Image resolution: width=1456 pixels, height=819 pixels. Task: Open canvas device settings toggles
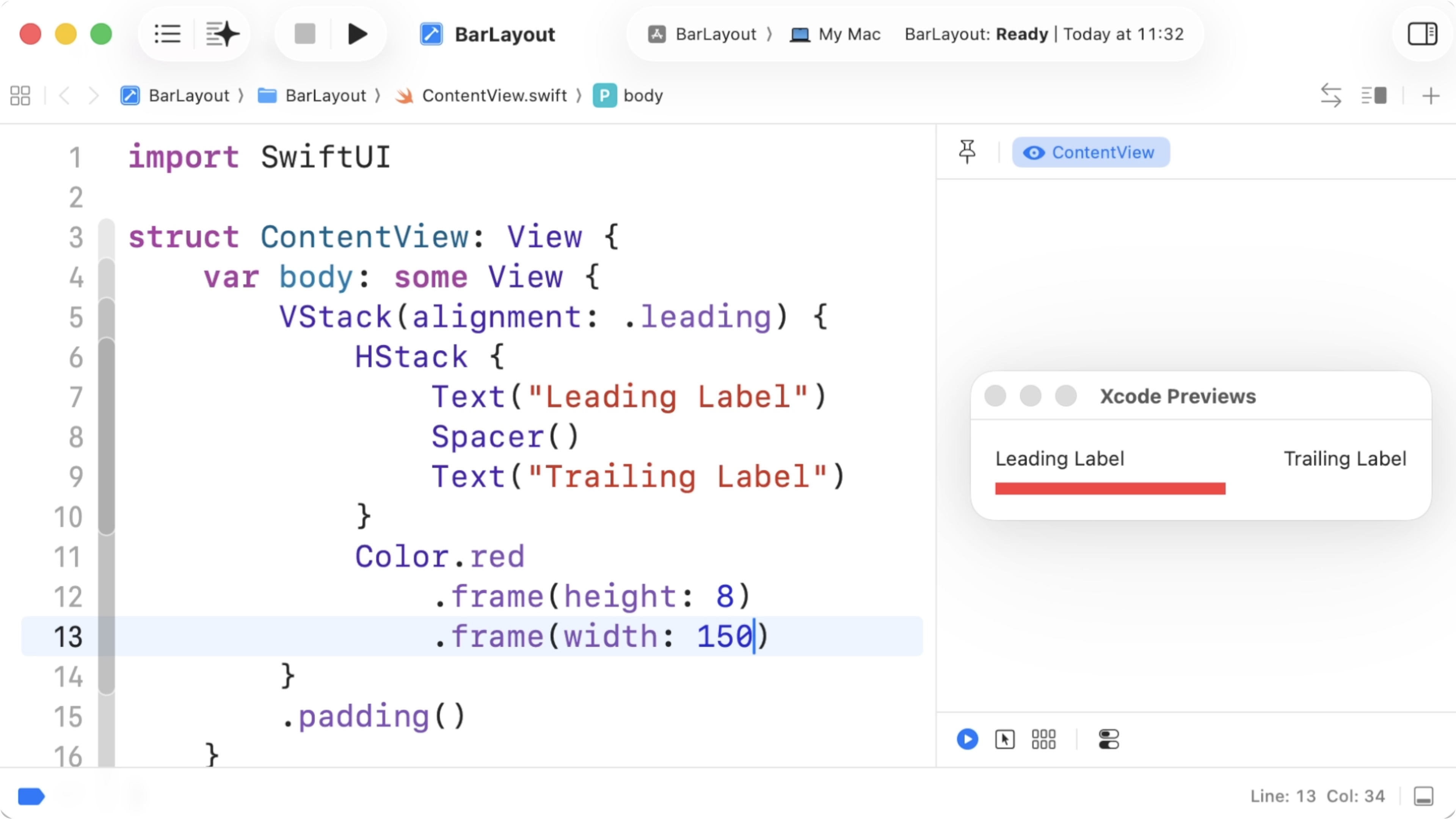[1108, 739]
